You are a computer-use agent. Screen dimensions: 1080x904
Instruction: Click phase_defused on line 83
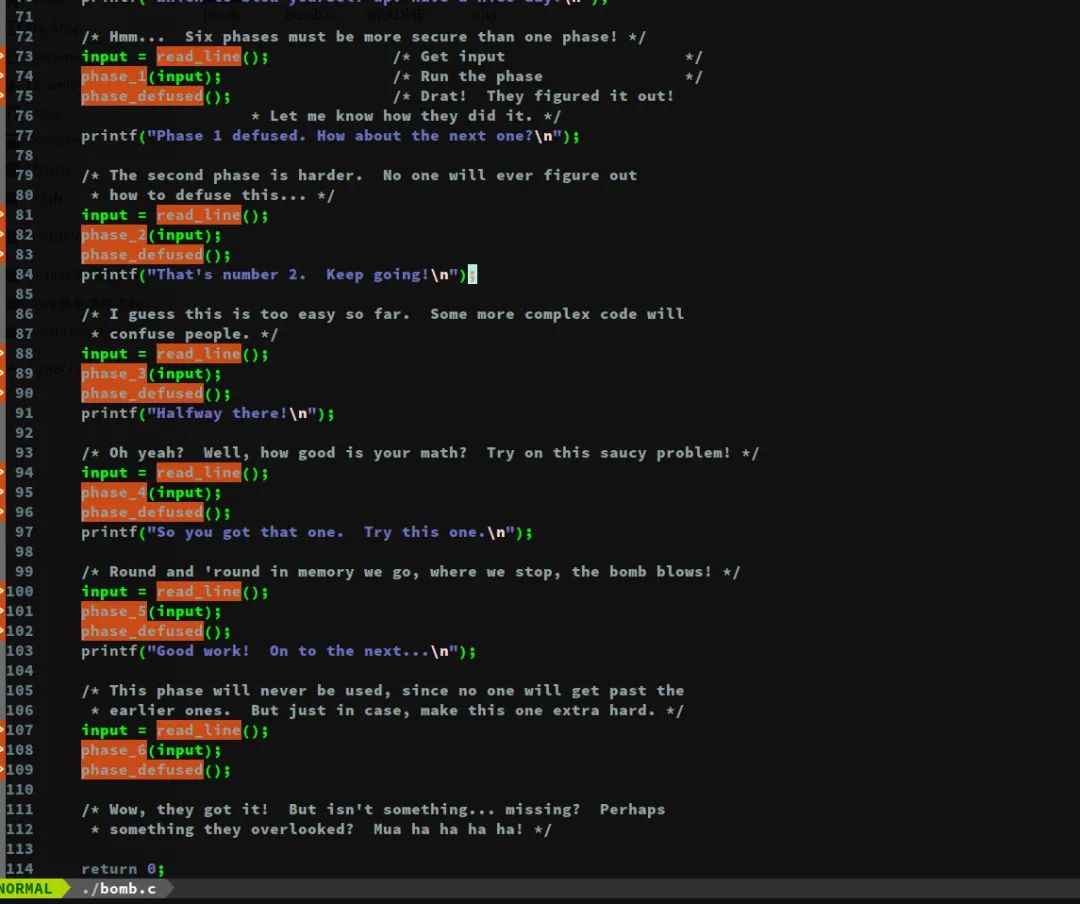142,254
